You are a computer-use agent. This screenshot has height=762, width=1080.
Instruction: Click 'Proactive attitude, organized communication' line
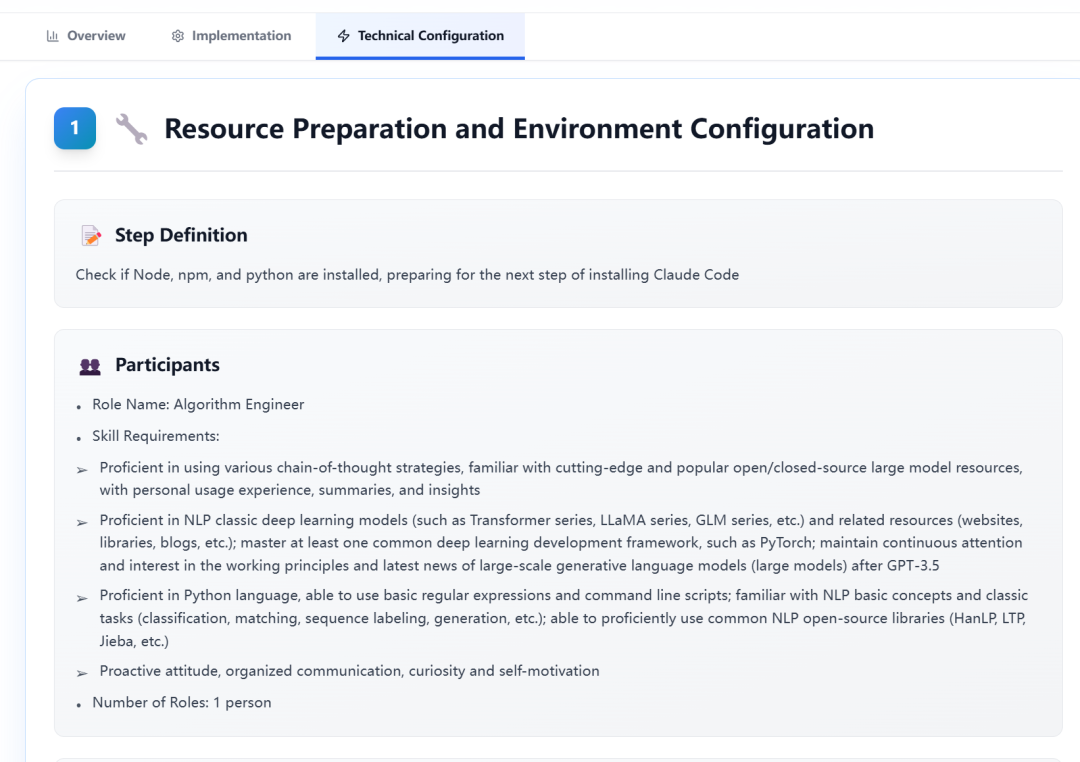[x=349, y=671]
